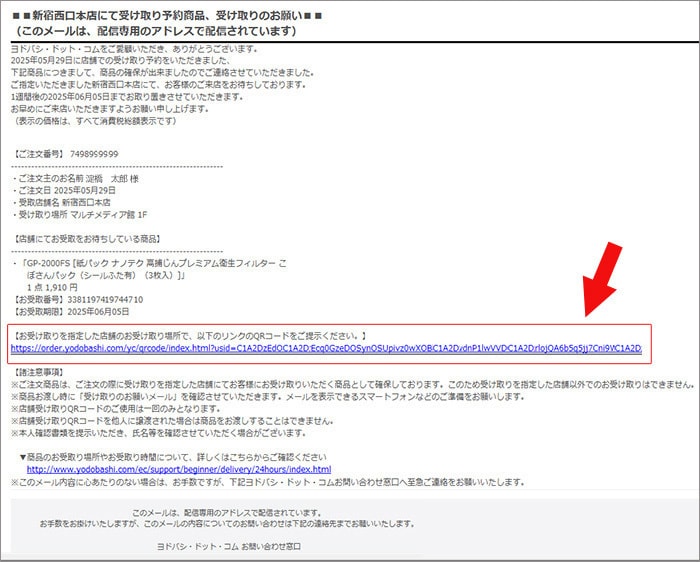The width and height of the screenshot is (700, 562).
Task: Select the 【店舗にてお受取をお待ちしている商品】 heading
Action: 87,239
